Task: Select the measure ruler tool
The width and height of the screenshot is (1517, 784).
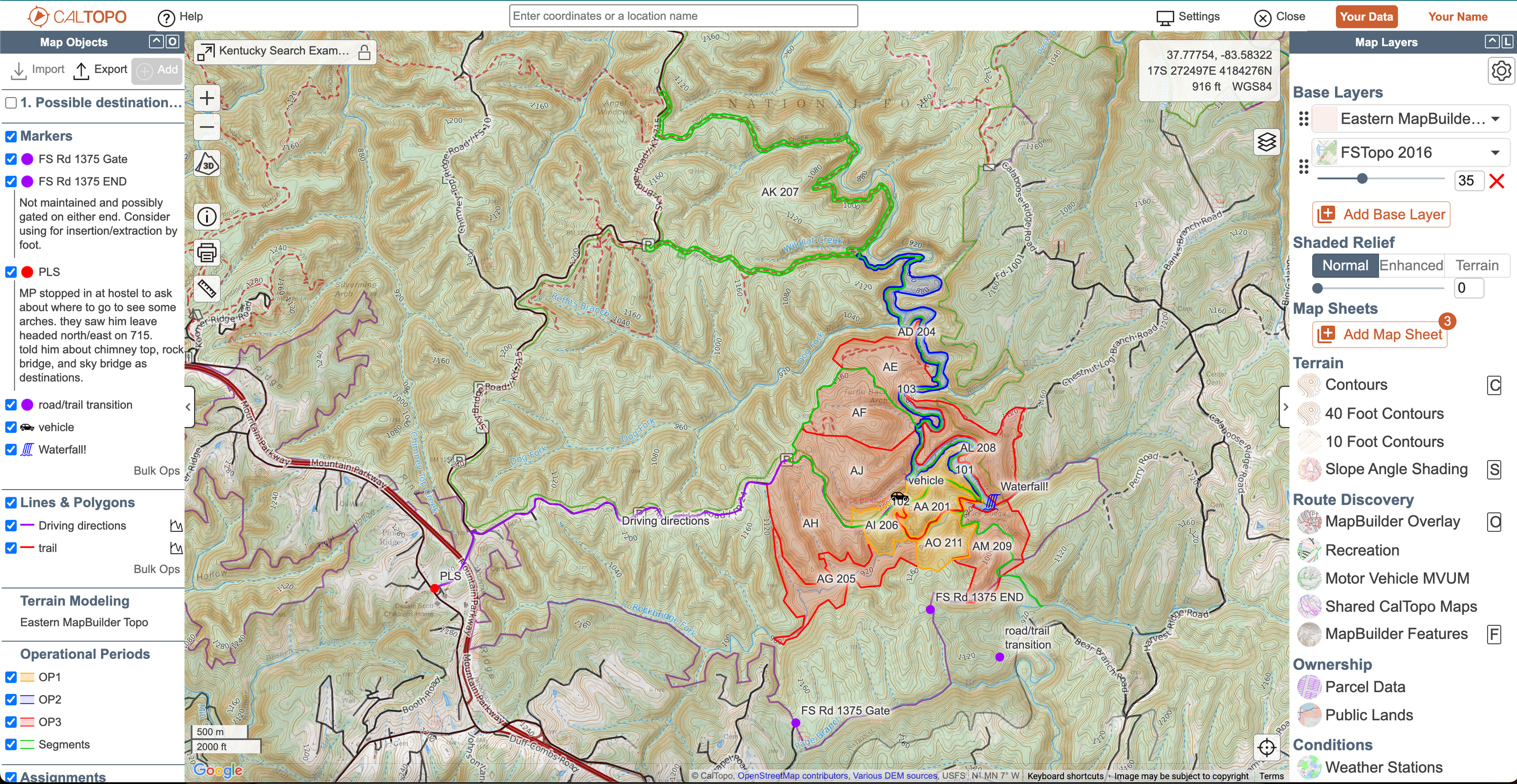Action: [x=207, y=289]
